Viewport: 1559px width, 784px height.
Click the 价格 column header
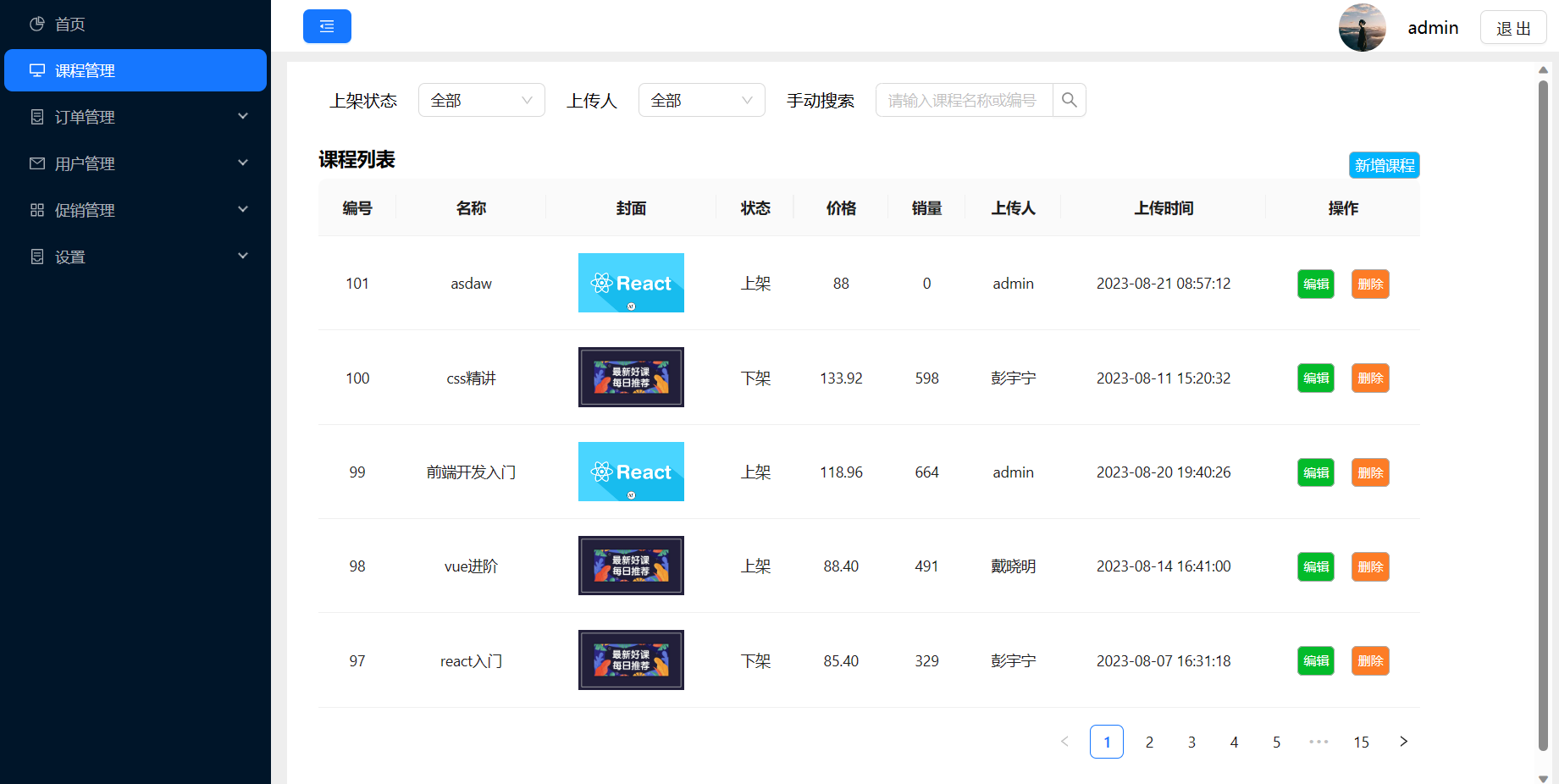pos(841,208)
